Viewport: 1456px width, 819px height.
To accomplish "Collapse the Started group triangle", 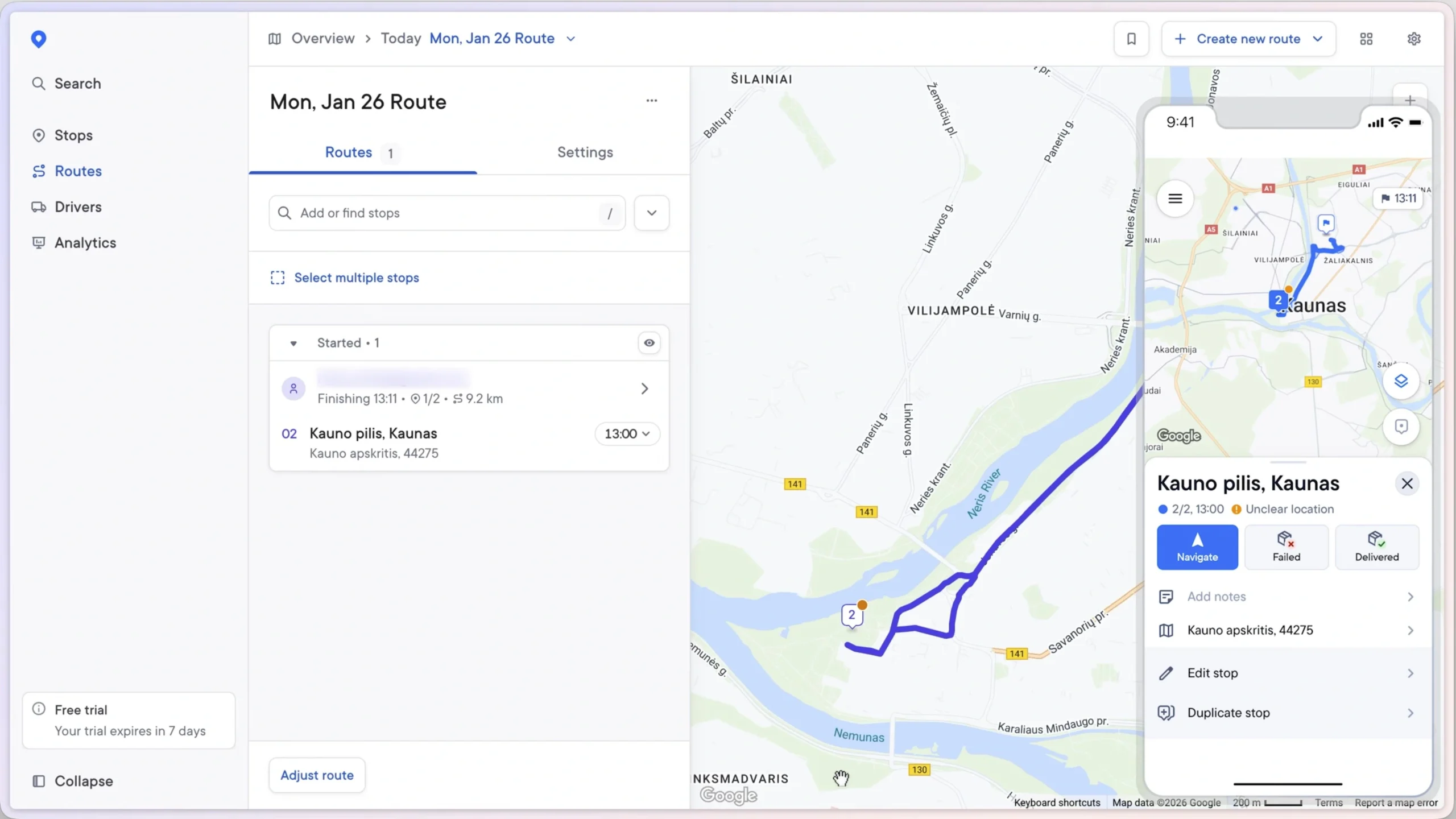I will pos(293,344).
